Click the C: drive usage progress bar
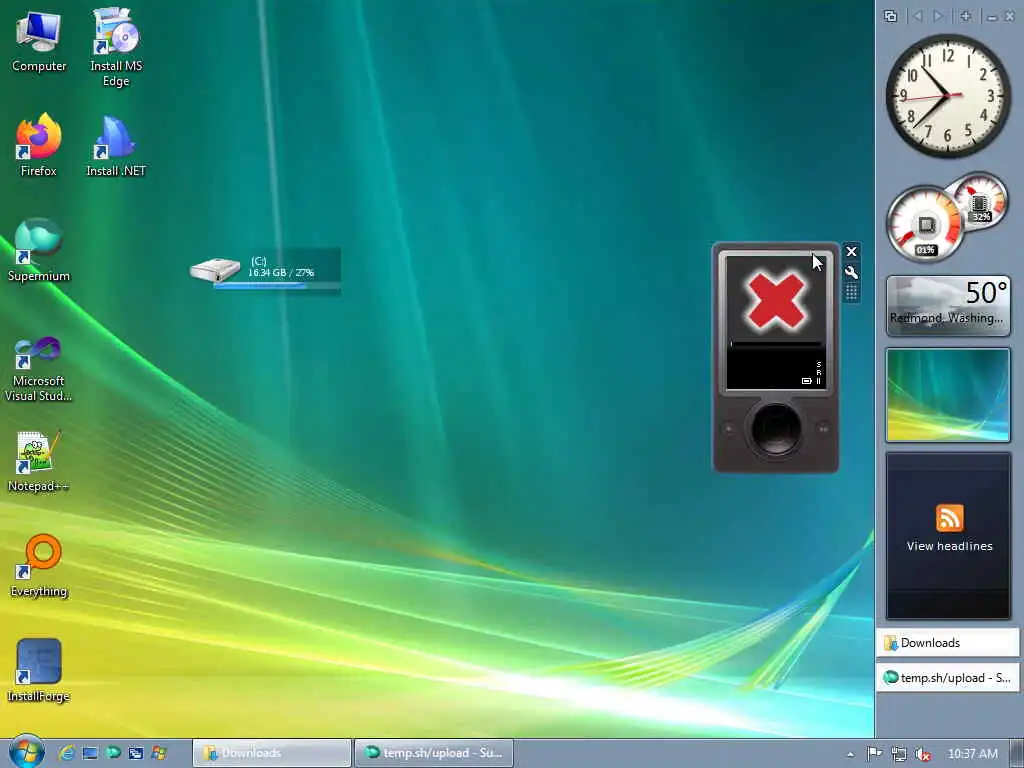The width and height of the screenshot is (1024, 768). coord(277,285)
